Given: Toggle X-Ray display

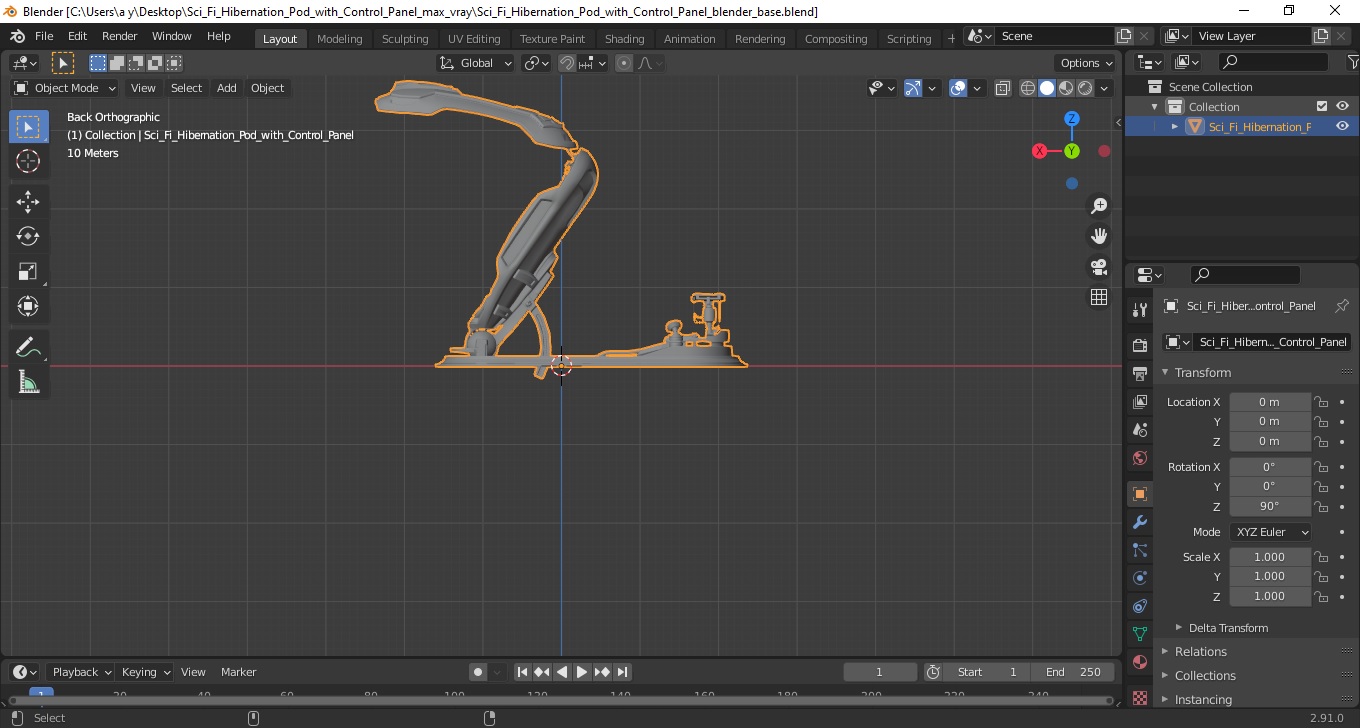Looking at the screenshot, I should coord(1003,88).
